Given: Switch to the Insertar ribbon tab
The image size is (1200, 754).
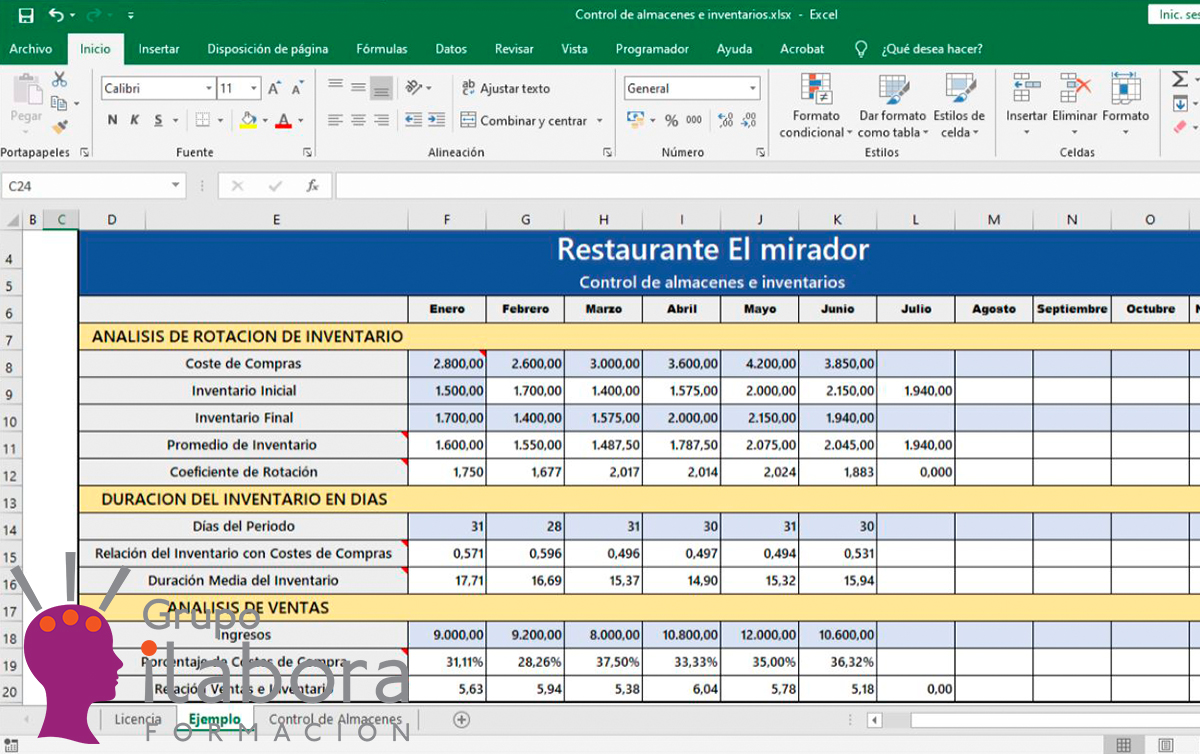Looking at the screenshot, I should 159,49.
